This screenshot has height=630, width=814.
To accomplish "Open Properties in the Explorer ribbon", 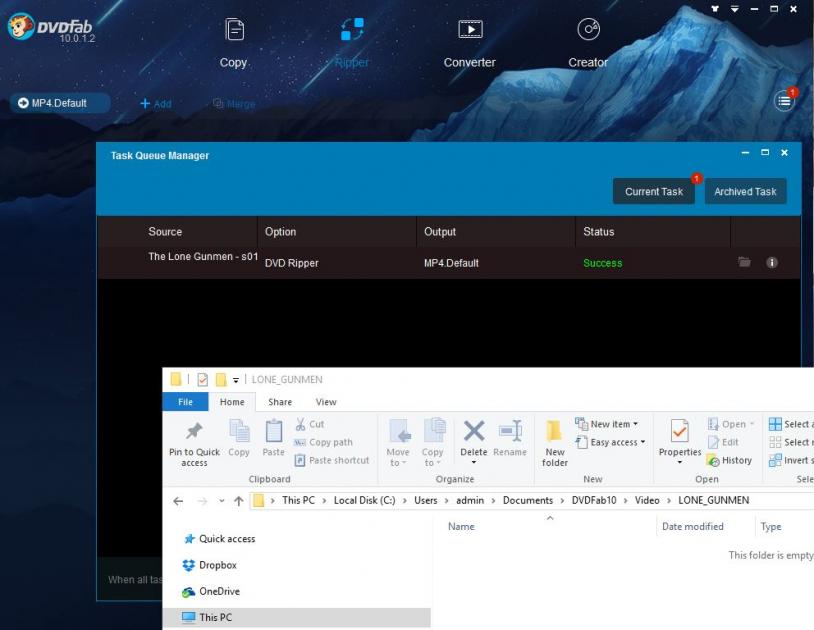I will [679, 441].
